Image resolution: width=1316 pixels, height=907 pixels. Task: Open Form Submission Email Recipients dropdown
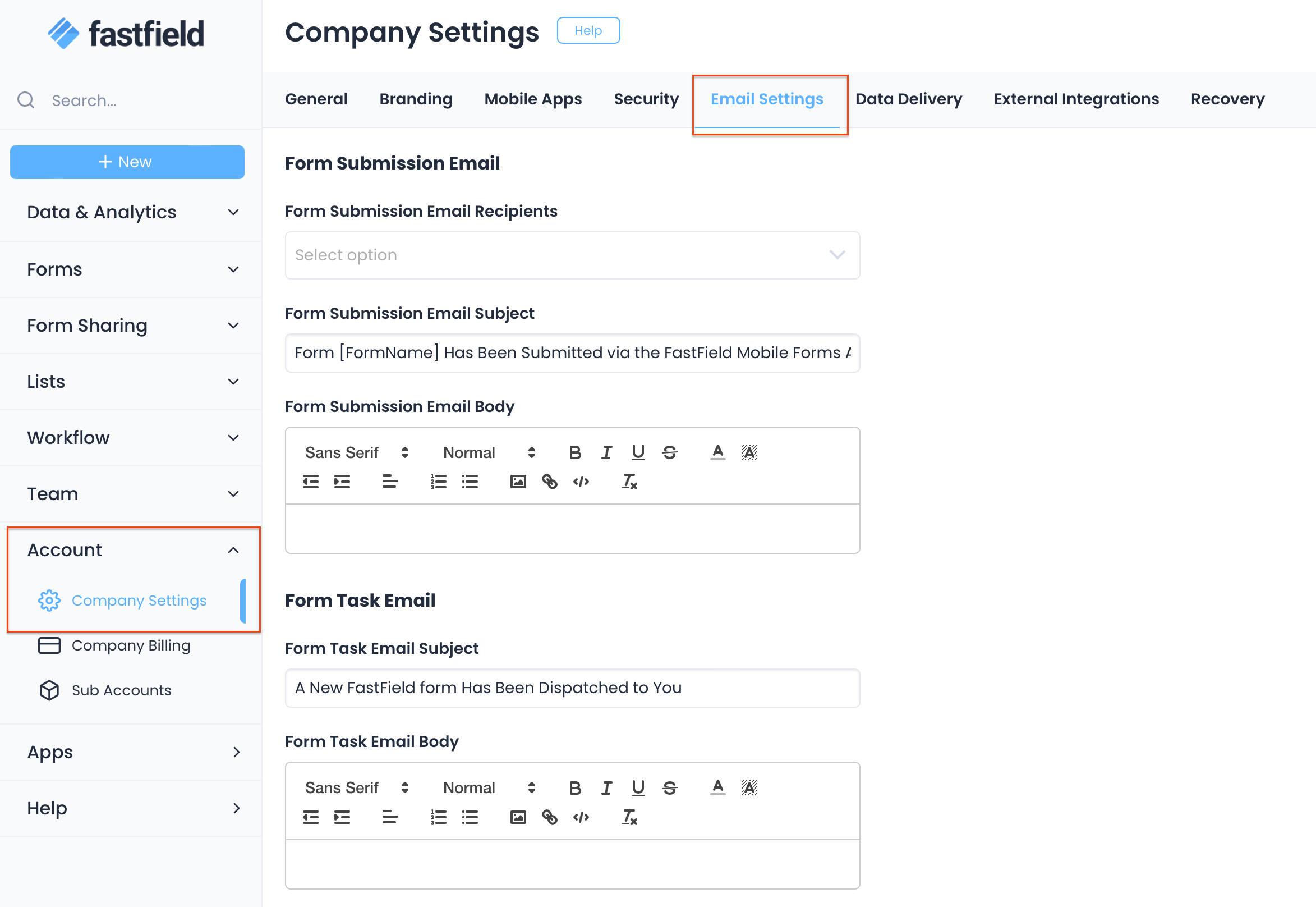click(572, 255)
